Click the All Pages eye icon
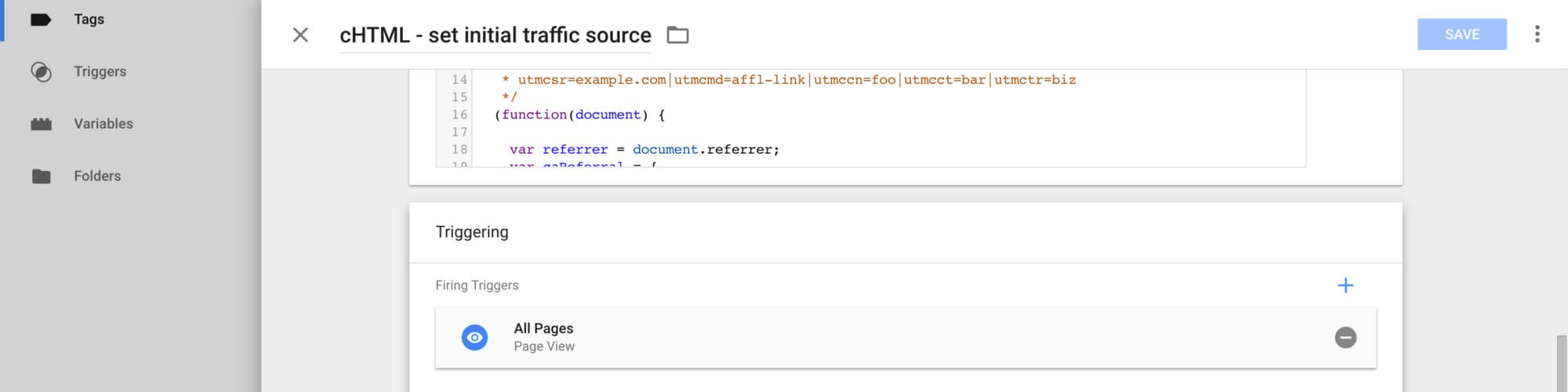This screenshot has height=392, width=1568. [x=474, y=337]
